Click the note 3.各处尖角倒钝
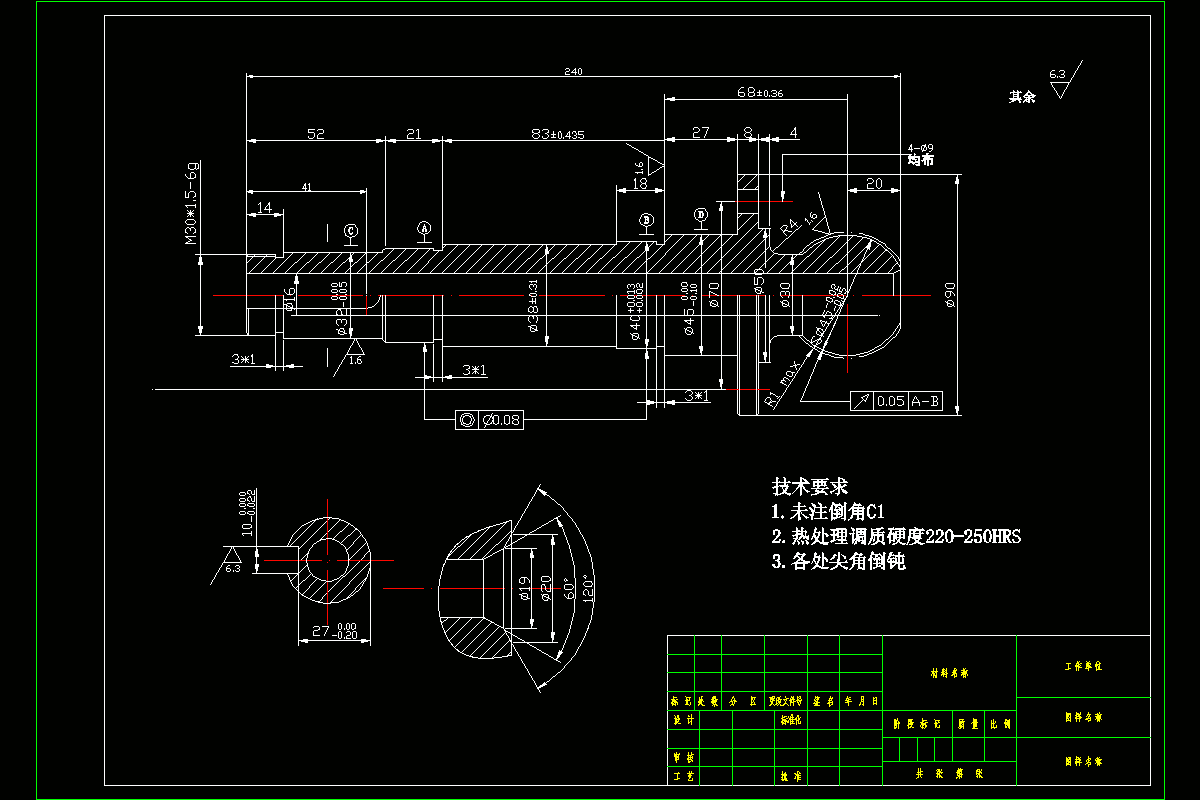The image size is (1200, 800). 839,562
